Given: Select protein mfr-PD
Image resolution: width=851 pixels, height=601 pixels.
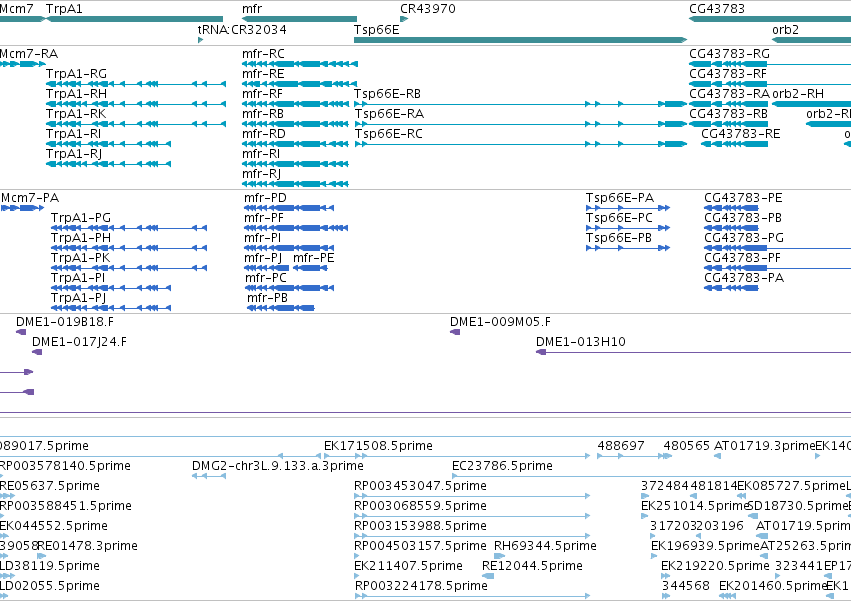Looking at the screenshot, I should (x=289, y=208).
